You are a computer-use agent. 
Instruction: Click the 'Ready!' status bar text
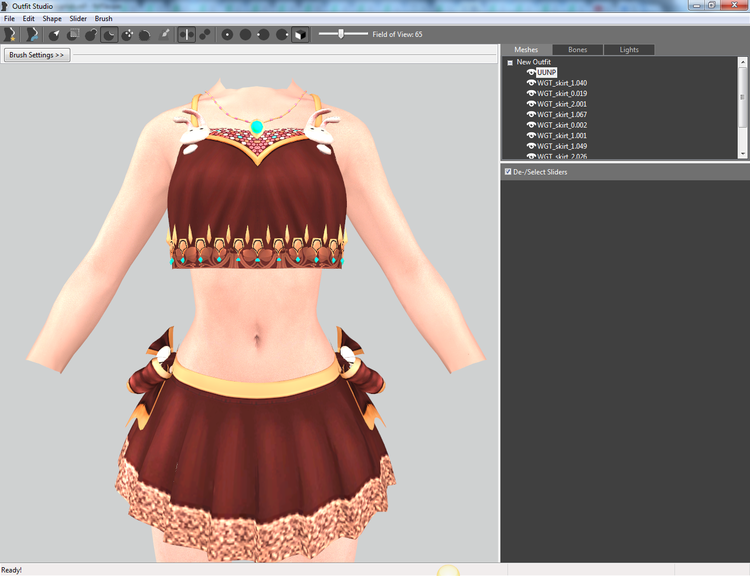pyautogui.click(x=11, y=570)
